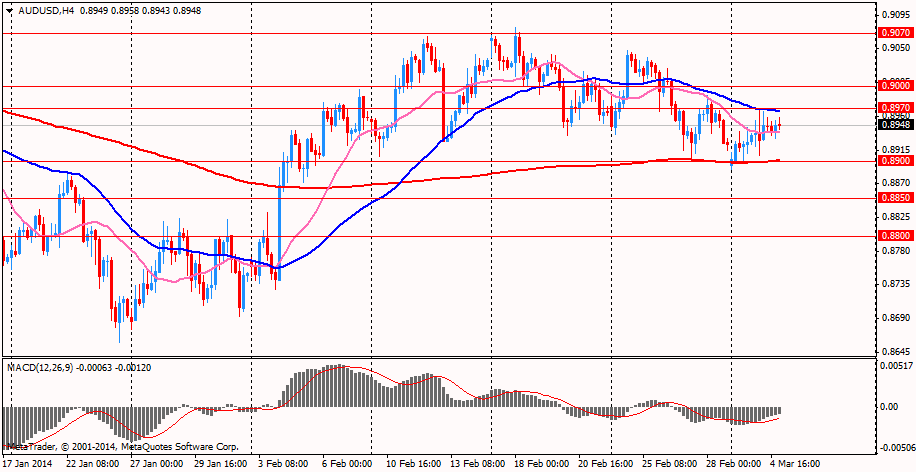916x472 pixels.
Task: Click the triangle beside AUDUSD,H4 title
Action: [x=8, y=11]
